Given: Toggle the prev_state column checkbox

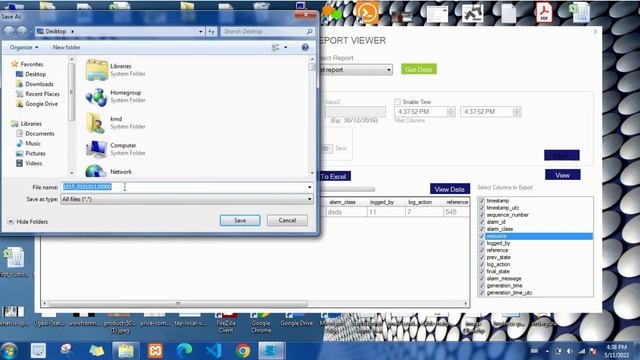Looking at the screenshot, I should point(482,258).
